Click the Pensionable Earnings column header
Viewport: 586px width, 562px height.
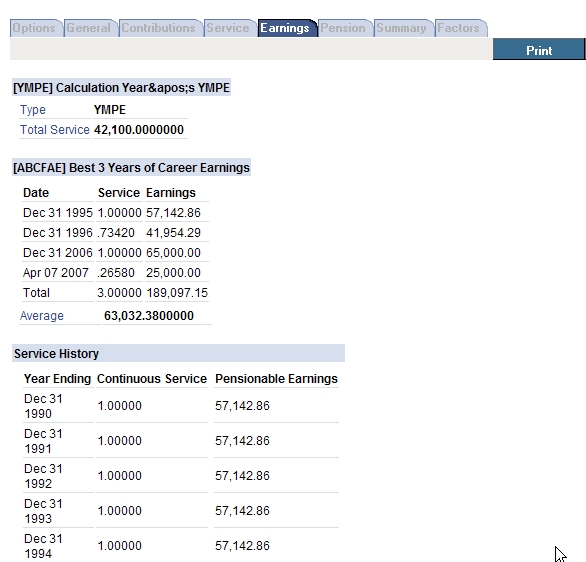click(x=276, y=379)
